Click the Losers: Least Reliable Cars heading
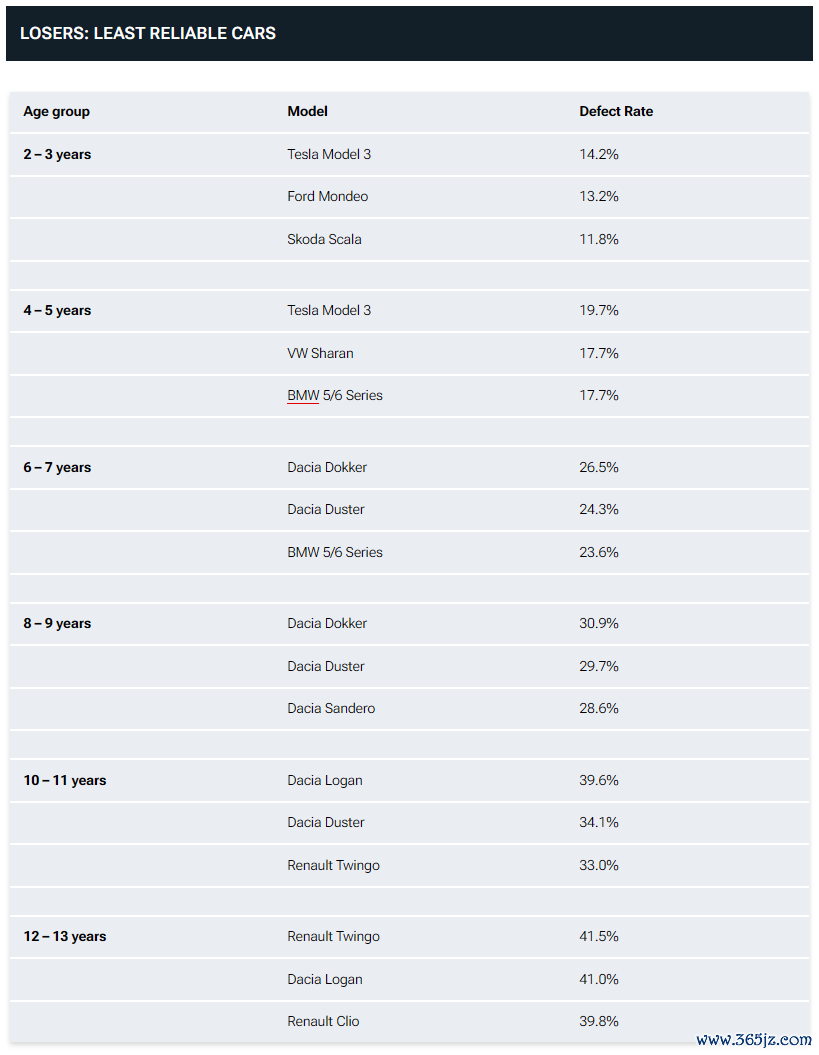The image size is (819, 1055). pyautogui.click(x=148, y=33)
